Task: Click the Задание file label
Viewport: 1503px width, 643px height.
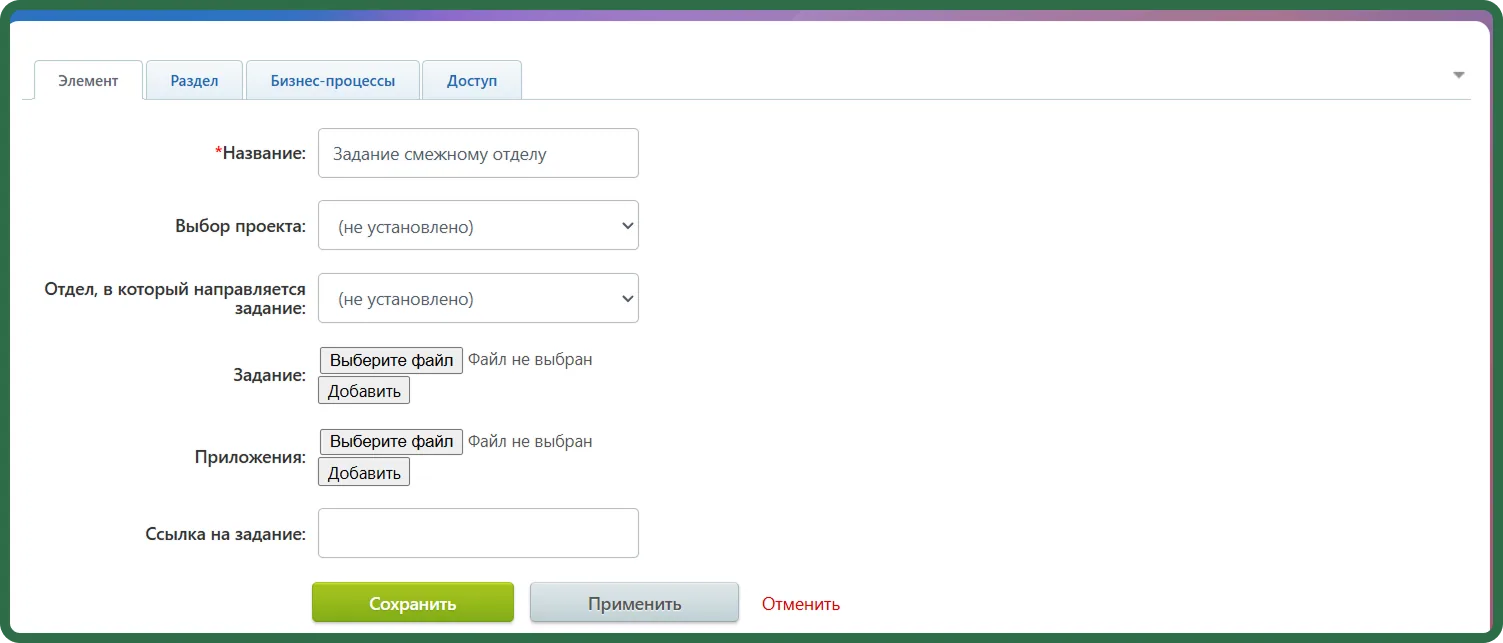Action: click(x=269, y=375)
